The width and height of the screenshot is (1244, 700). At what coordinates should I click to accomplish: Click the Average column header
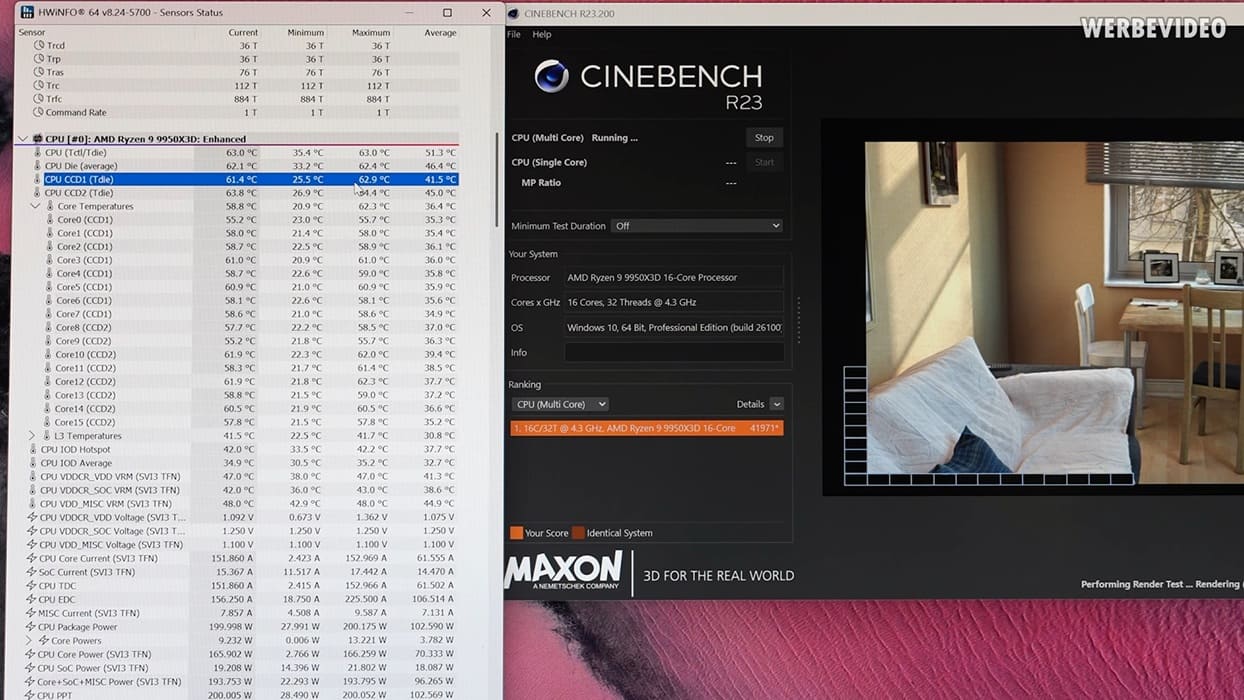[440, 33]
